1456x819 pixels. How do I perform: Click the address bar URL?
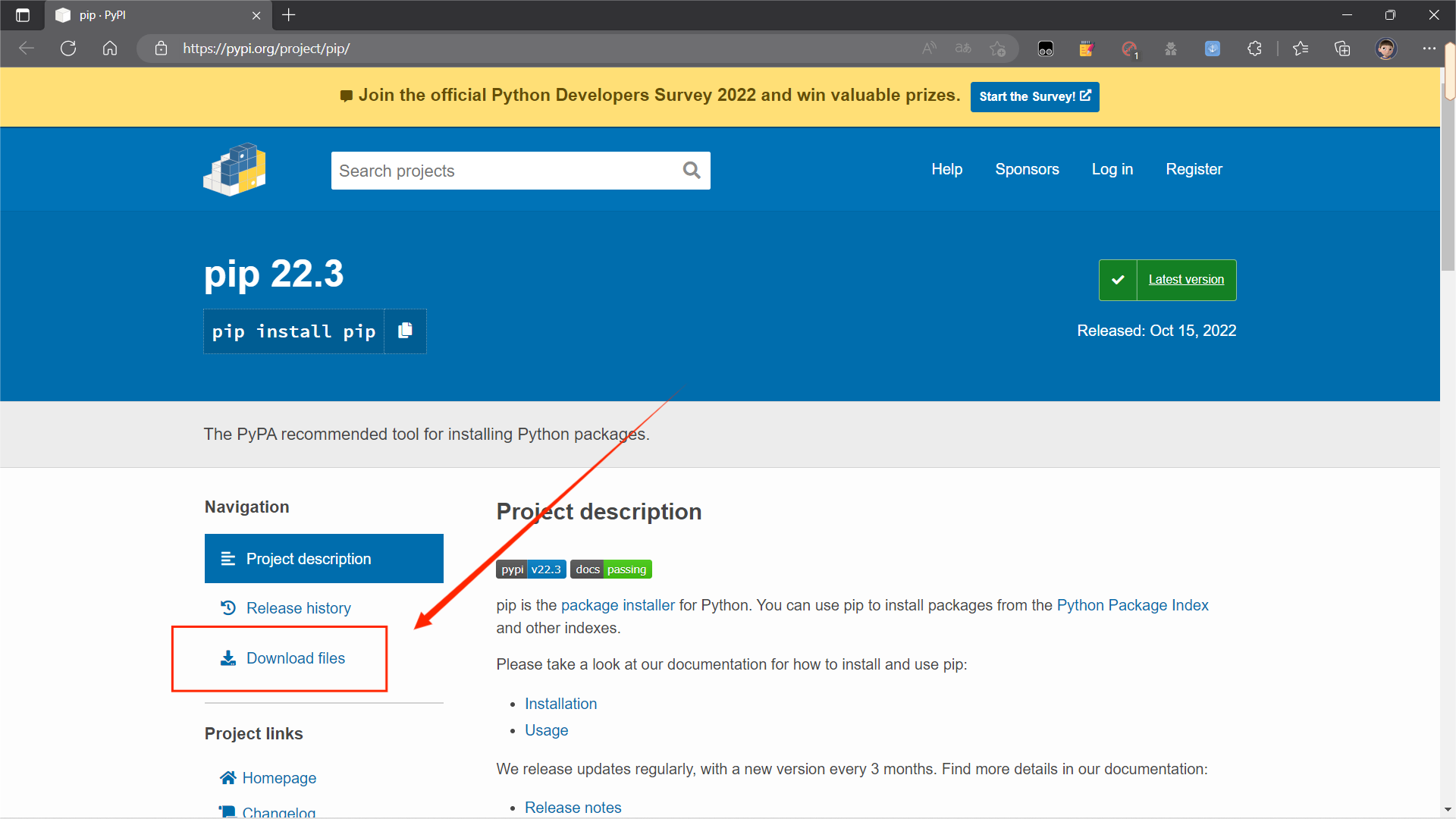(266, 49)
